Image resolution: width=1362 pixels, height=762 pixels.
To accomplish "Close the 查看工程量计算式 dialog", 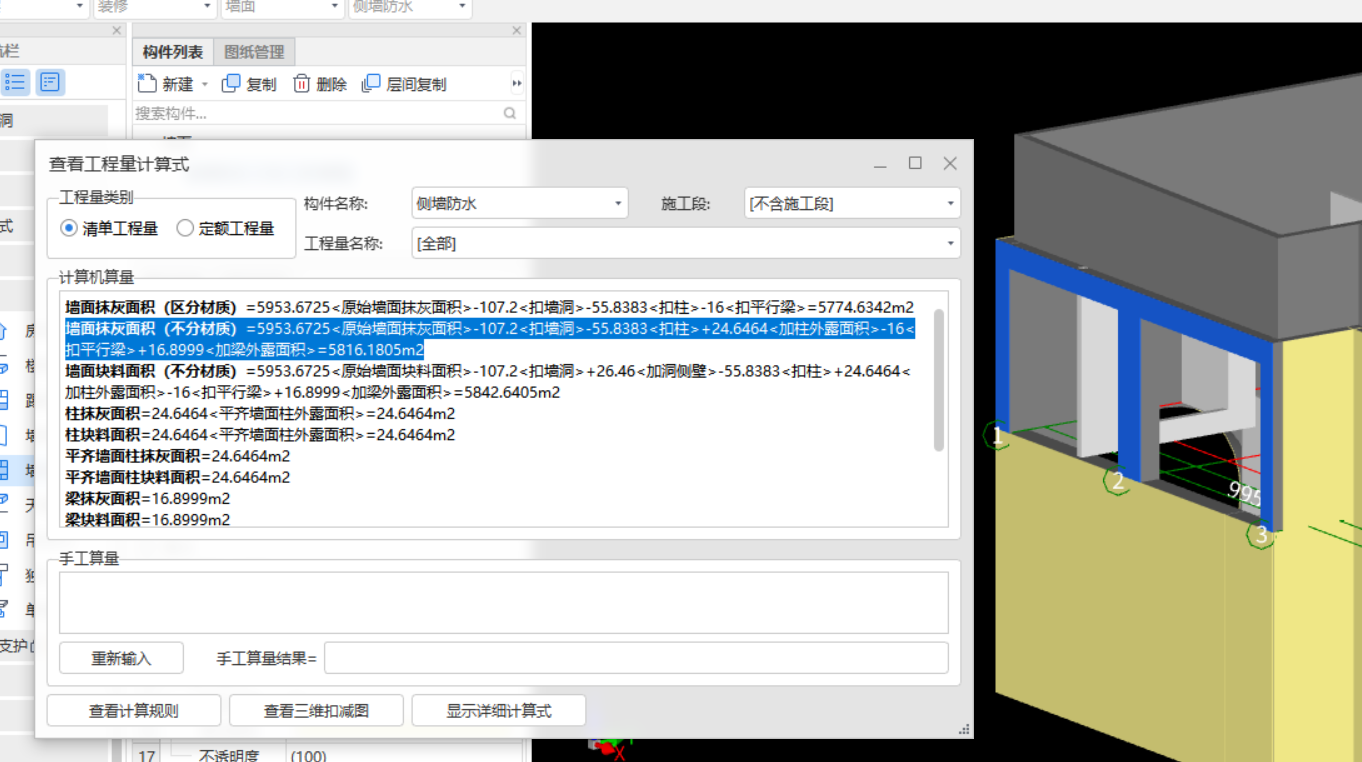I will tap(950, 163).
